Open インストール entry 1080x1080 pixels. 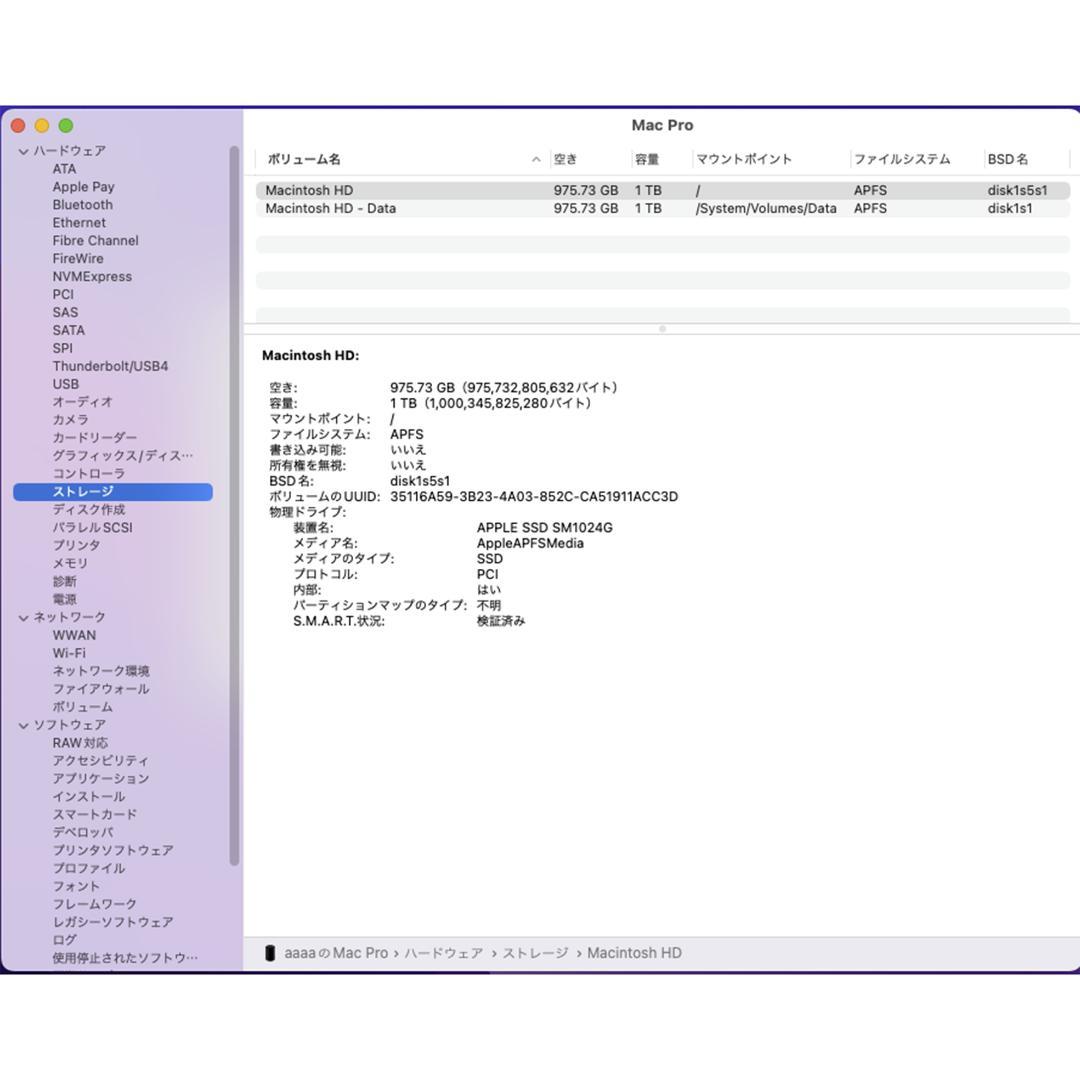(x=88, y=796)
